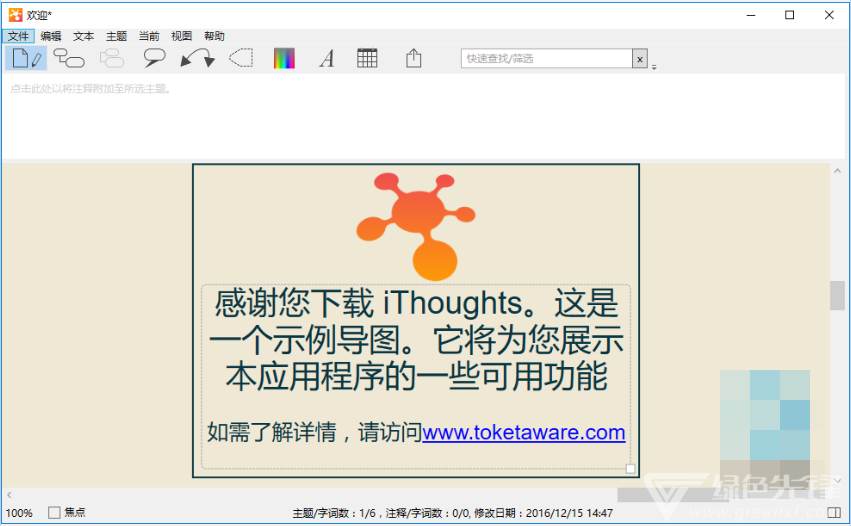Screen dimensions: 851x526
Task: Click the dashed boundary shape icon
Action: click(241, 58)
